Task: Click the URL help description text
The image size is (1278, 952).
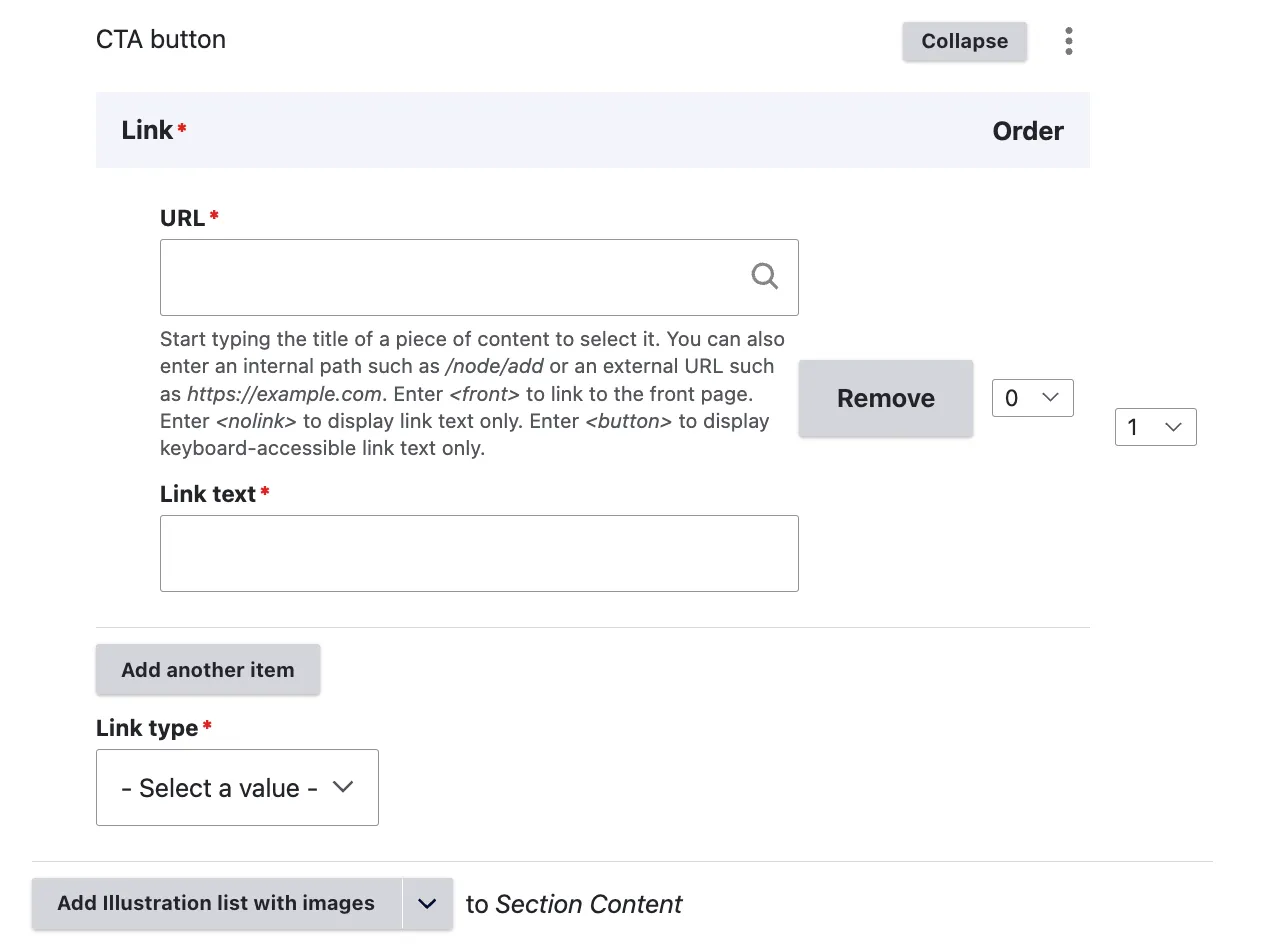Action: pyautogui.click(x=472, y=394)
